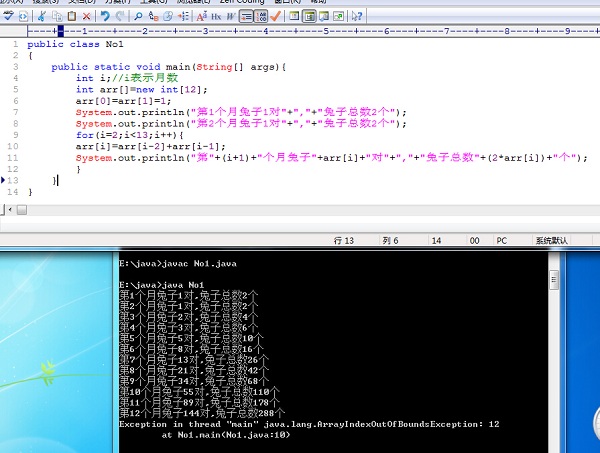600x453 pixels.
Task: Open the font settings icon
Action: (202, 16)
